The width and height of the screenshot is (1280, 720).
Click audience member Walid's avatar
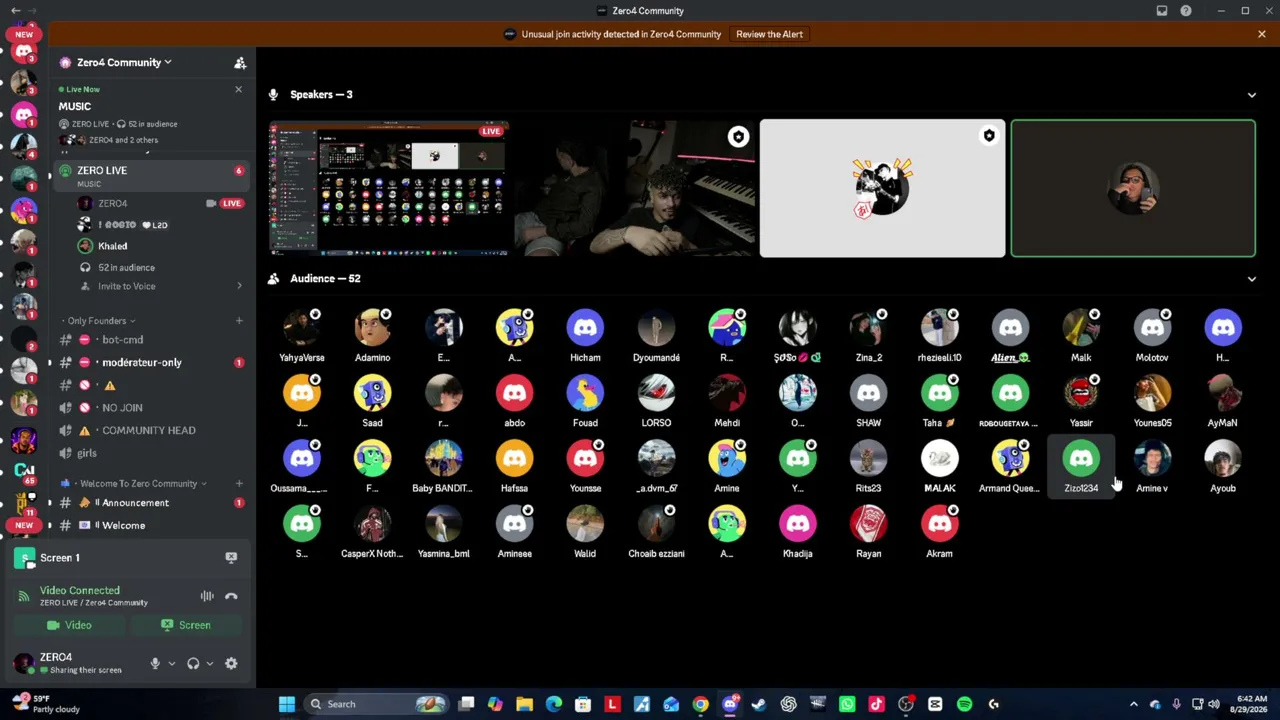pos(585,524)
